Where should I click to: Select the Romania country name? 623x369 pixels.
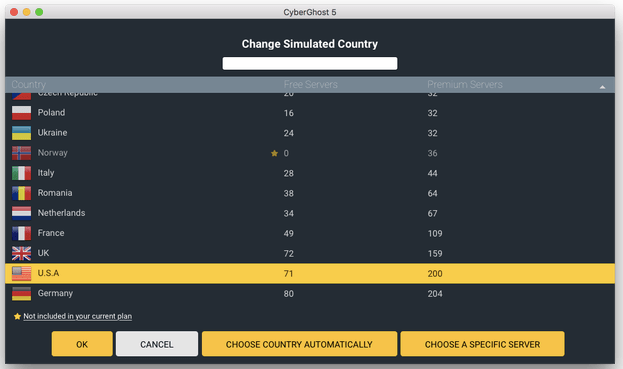tap(55, 193)
